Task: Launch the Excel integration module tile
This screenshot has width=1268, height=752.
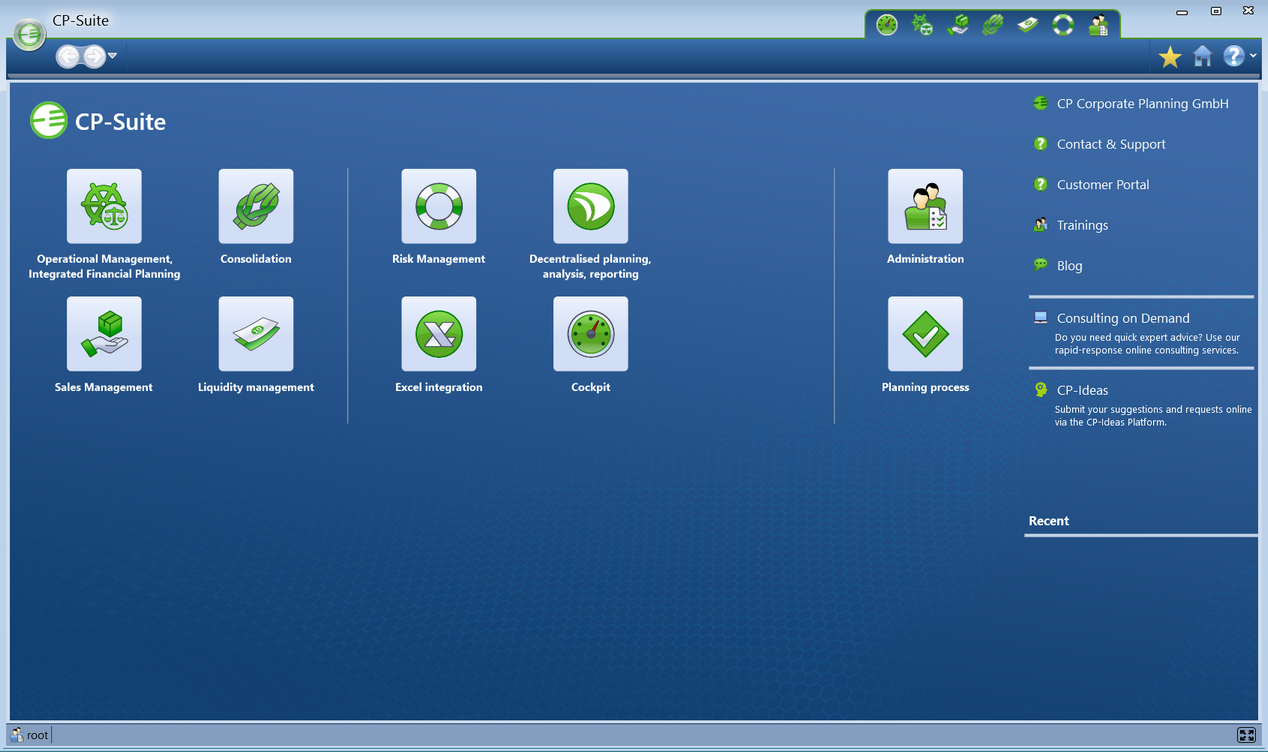Action: [439, 334]
